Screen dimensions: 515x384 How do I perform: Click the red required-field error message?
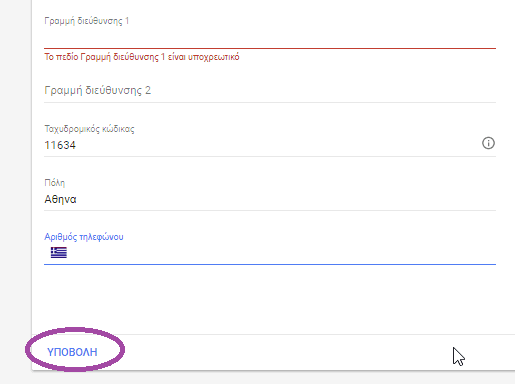coord(142,57)
